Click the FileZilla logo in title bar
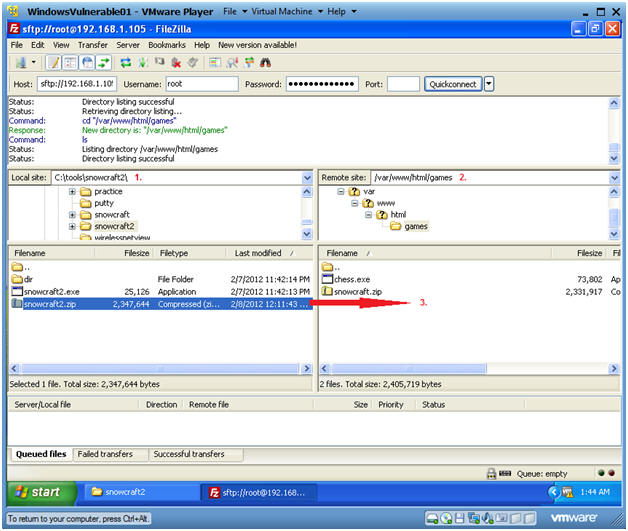 (x=14, y=29)
